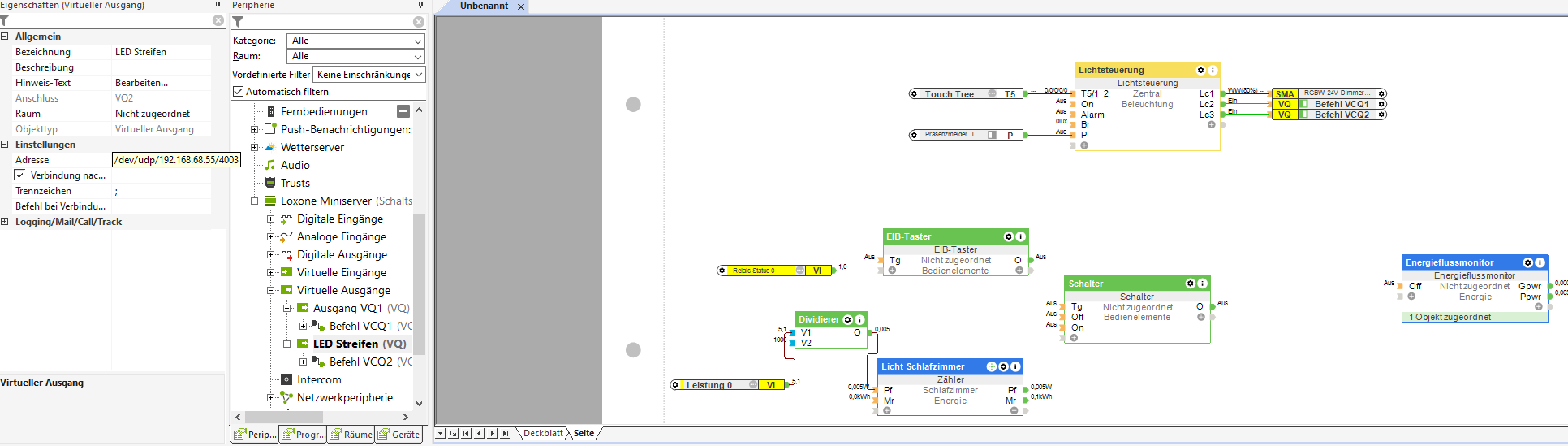Screen dimensions: 1568x446
Task: Select Virtuelle Eingänge in the tree
Action: [342, 273]
